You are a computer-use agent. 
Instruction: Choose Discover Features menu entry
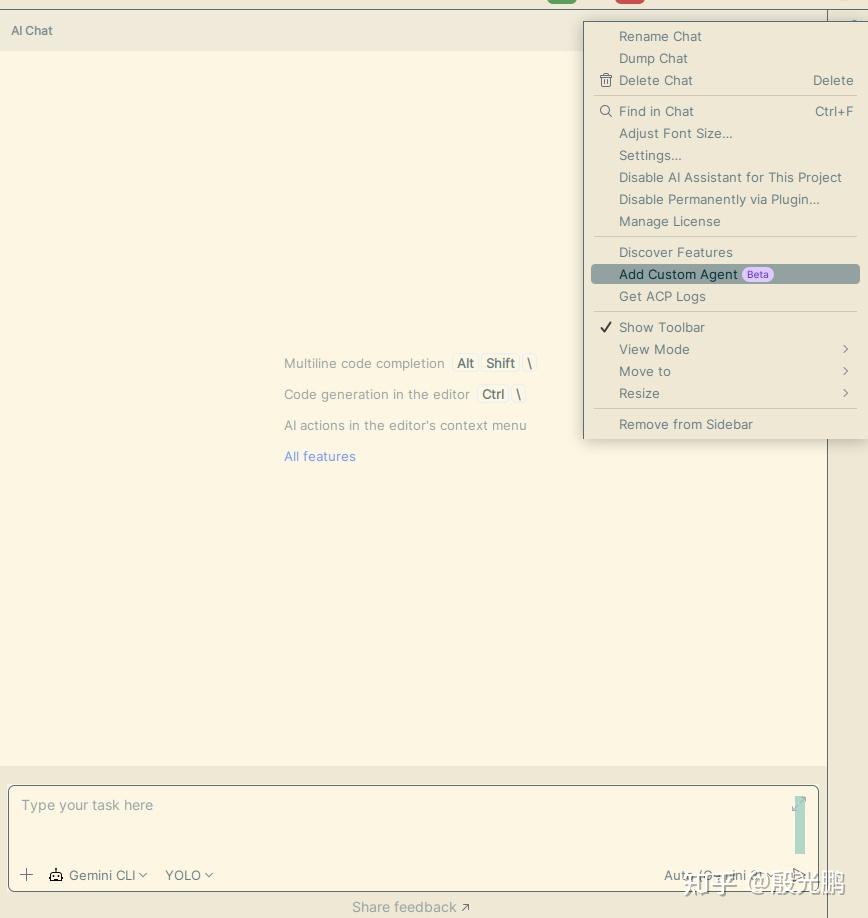coord(725,252)
